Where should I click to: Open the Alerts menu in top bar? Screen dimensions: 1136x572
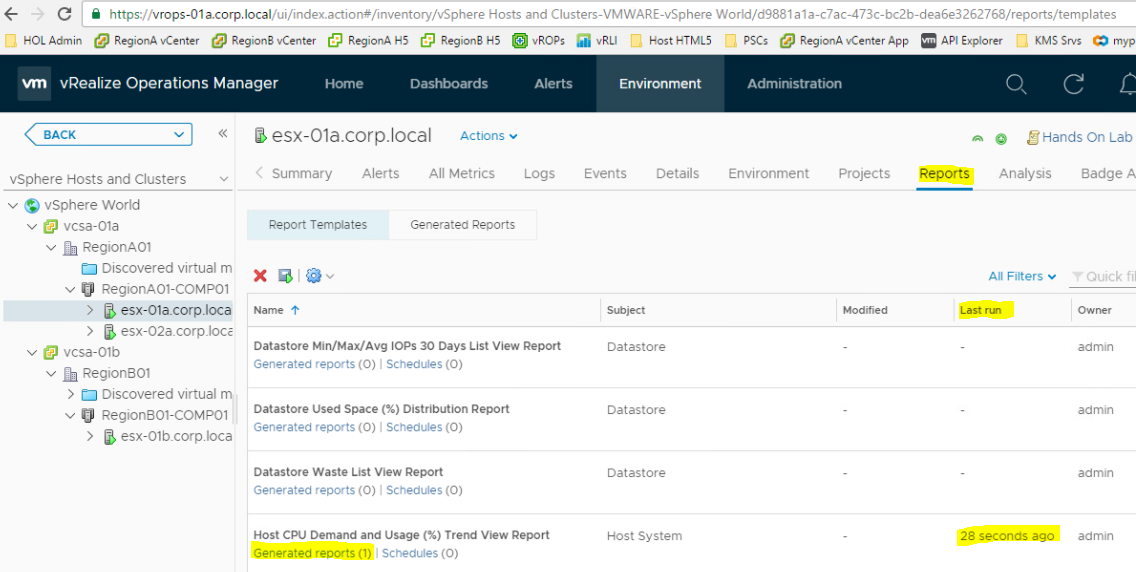554,83
